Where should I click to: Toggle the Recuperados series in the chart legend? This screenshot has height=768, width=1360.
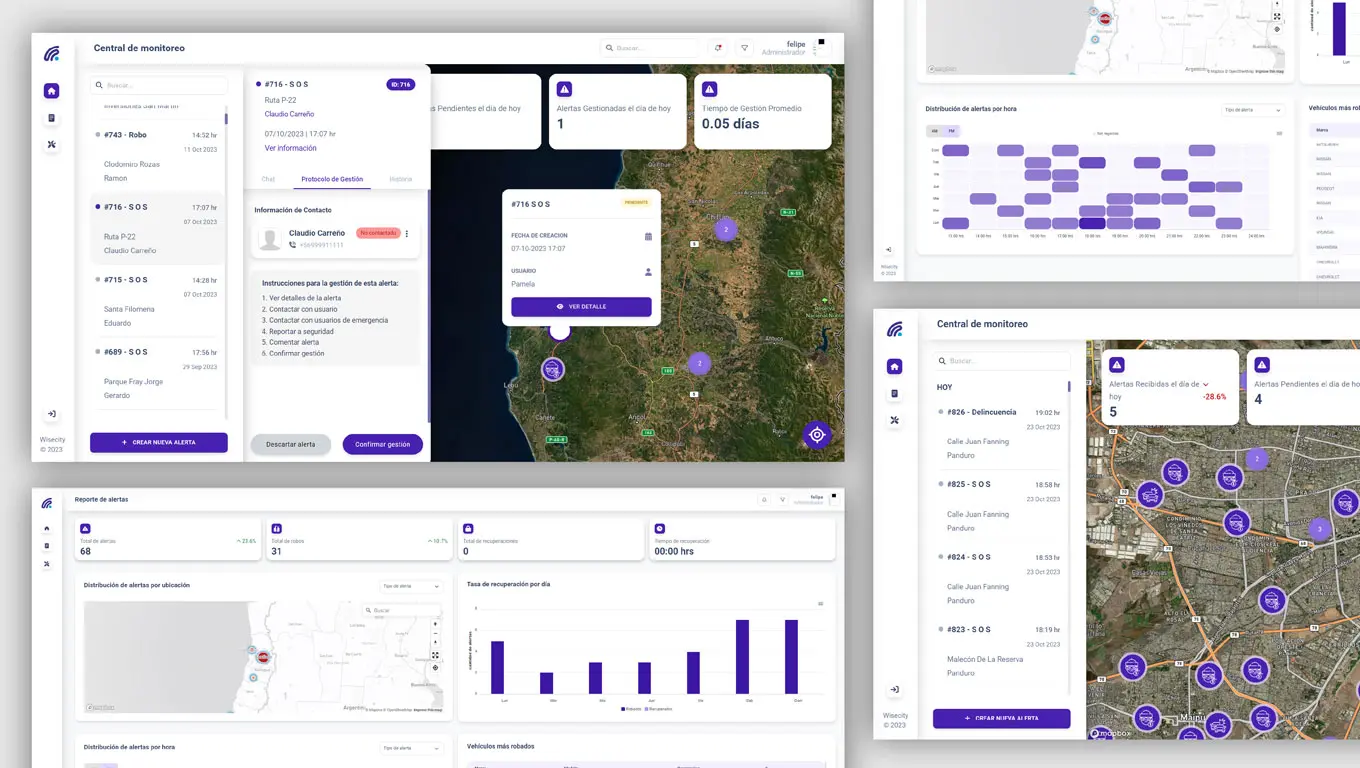(x=660, y=709)
